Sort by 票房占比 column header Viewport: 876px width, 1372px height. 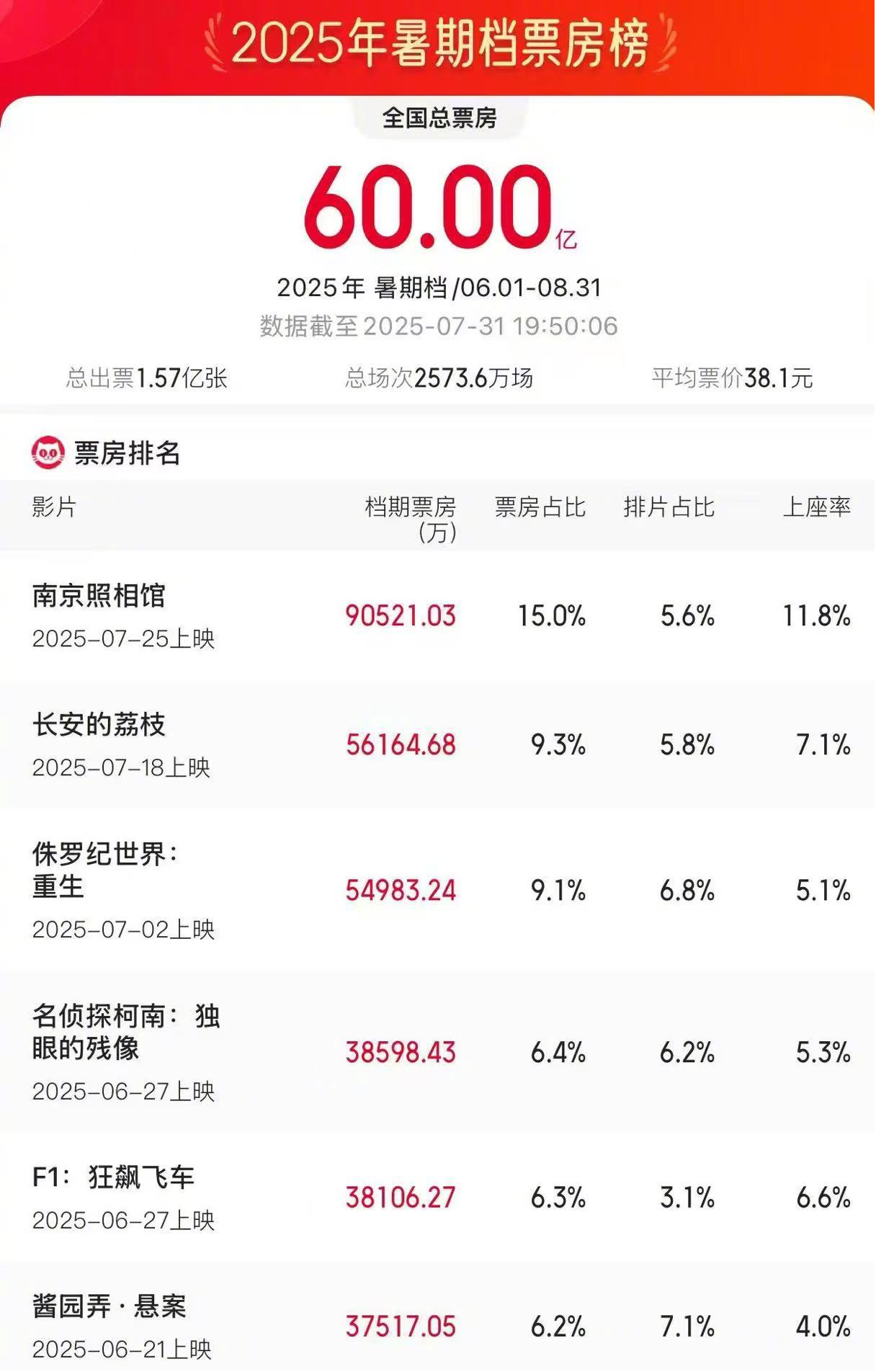[x=540, y=507]
